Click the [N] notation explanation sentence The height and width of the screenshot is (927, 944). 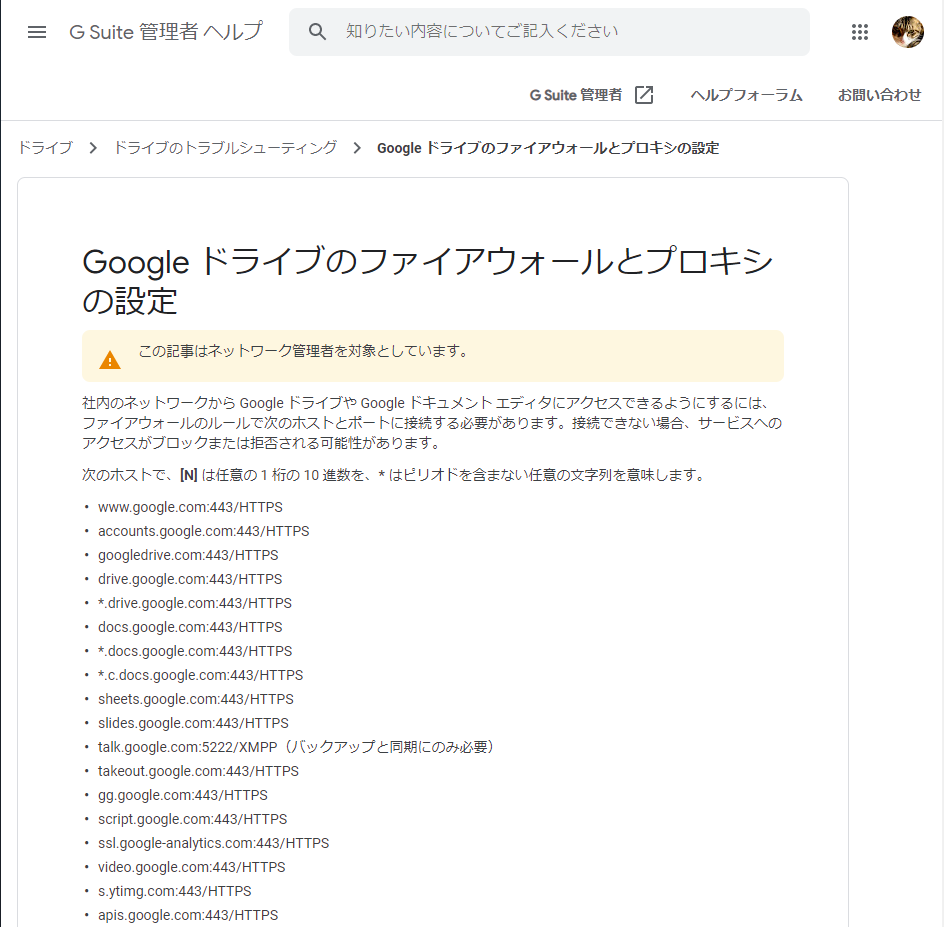pos(394,476)
